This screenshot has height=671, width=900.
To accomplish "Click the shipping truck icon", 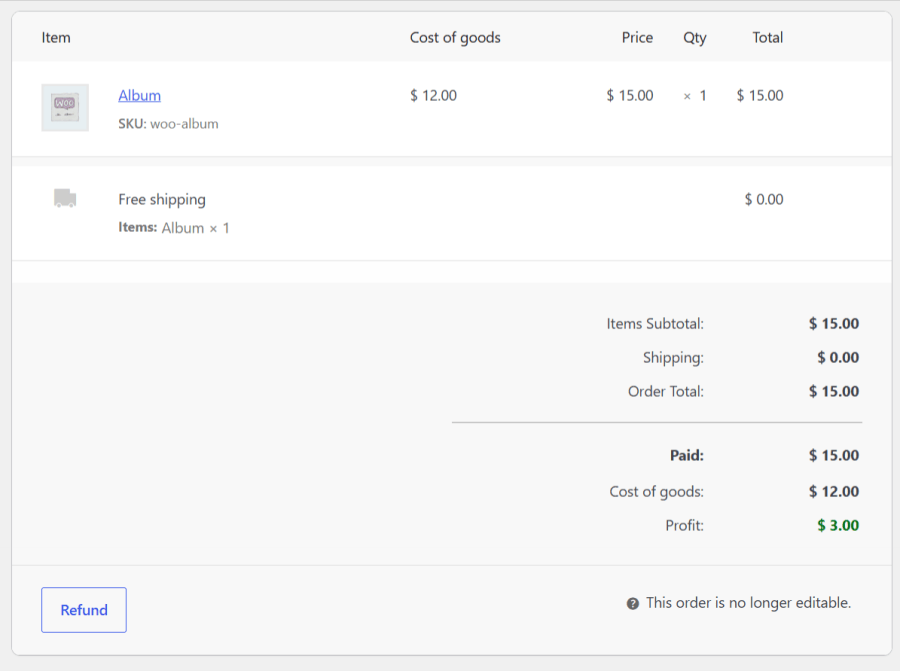I will click(65, 198).
